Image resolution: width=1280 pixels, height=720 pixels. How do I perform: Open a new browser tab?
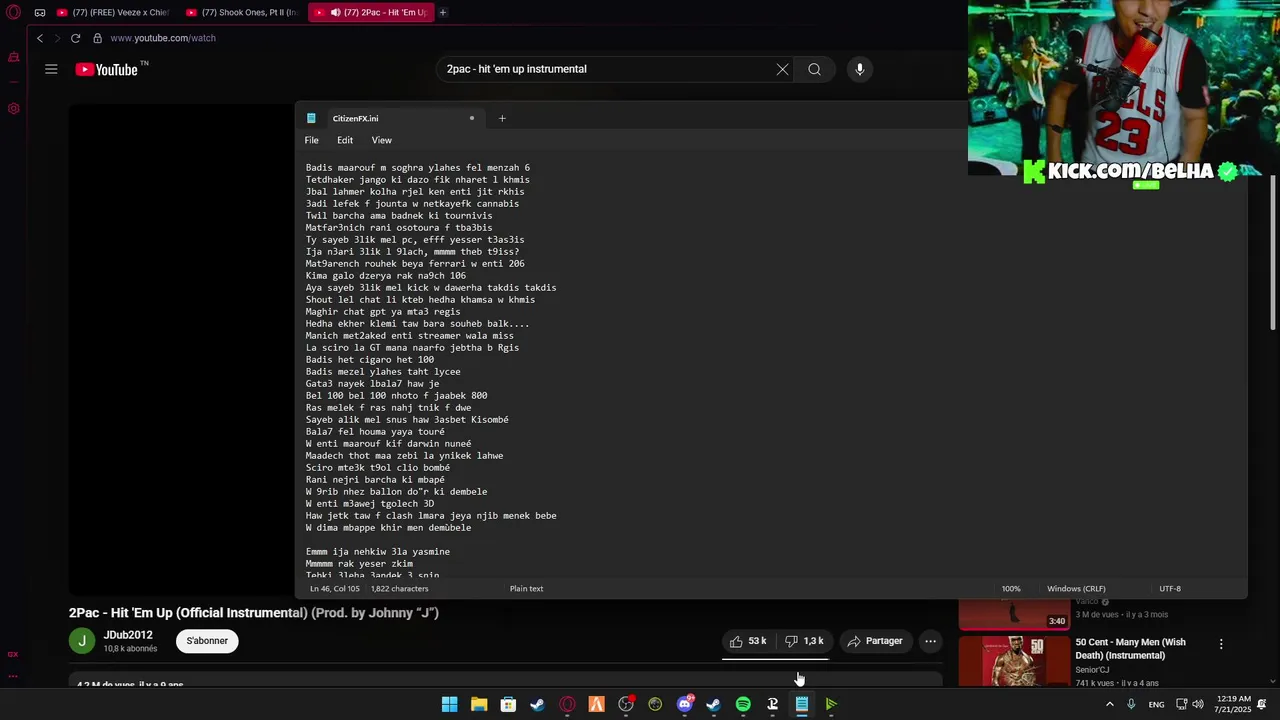tap(442, 13)
